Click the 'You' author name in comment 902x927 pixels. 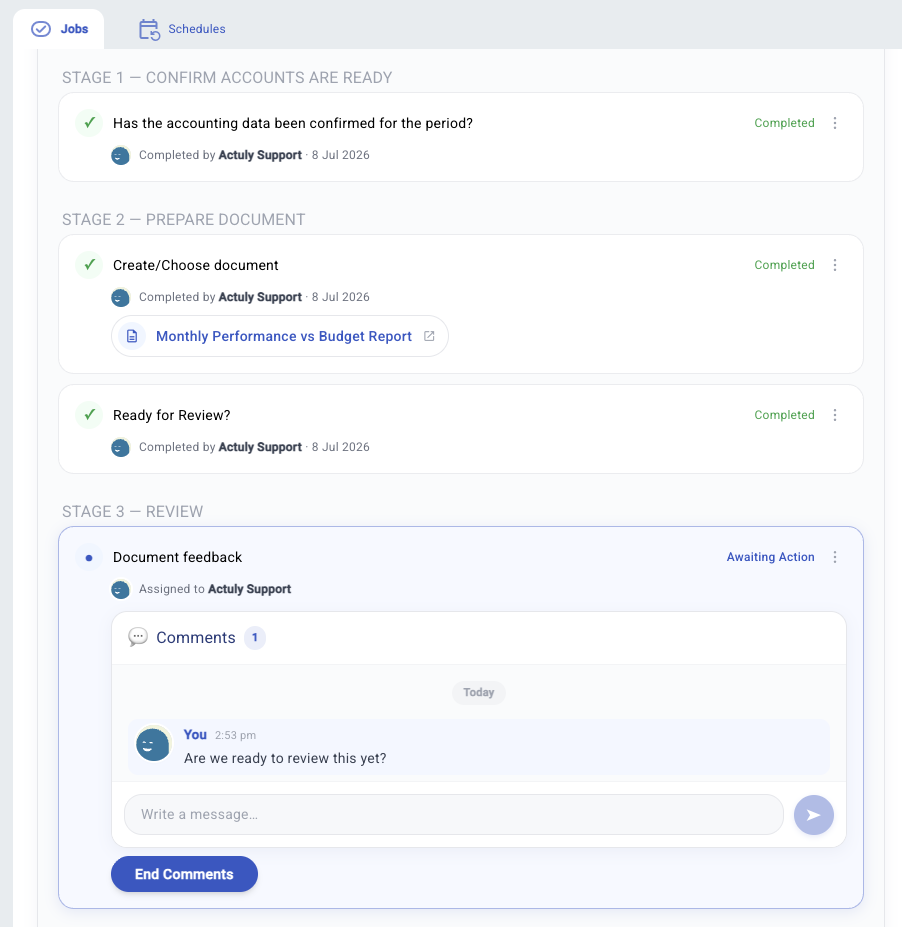[195, 734]
